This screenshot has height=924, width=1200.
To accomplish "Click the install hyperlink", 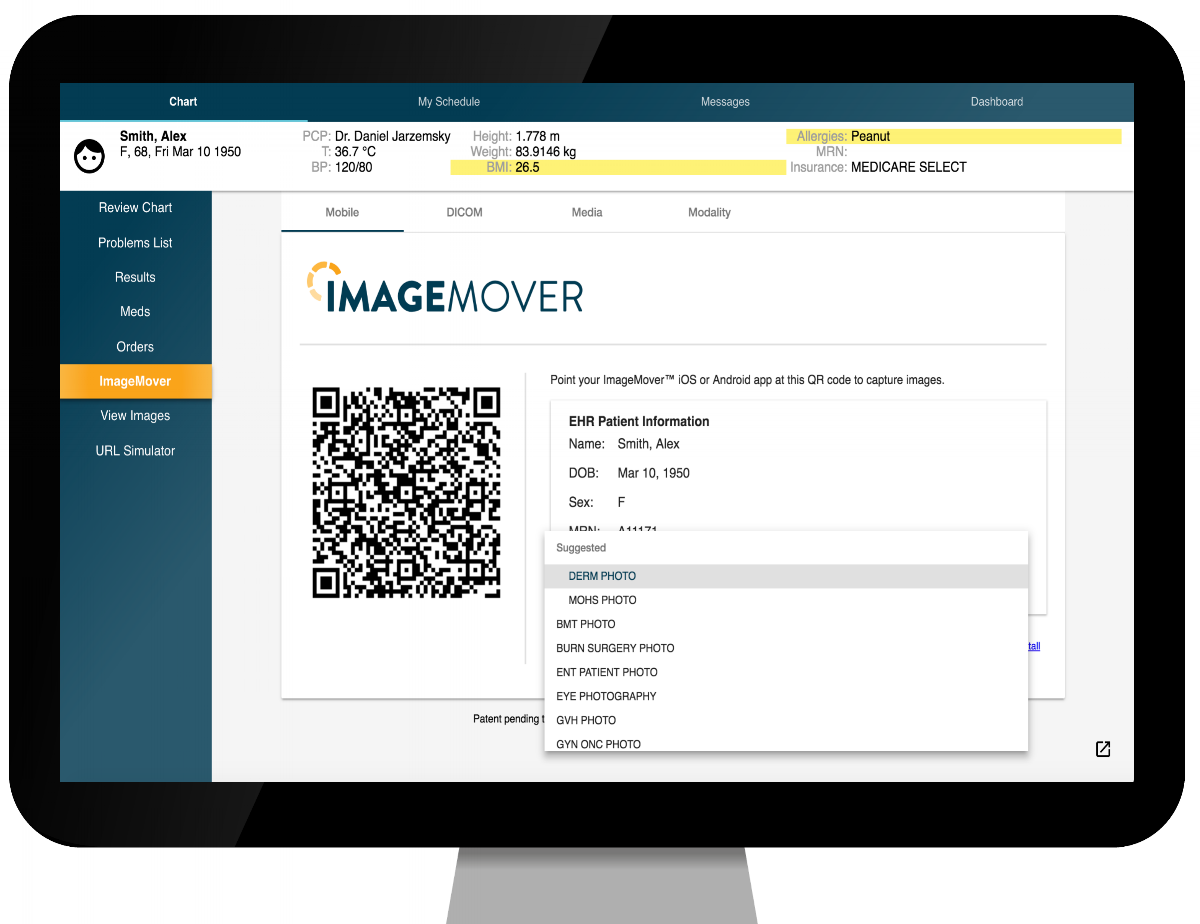I will coord(1031,646).
